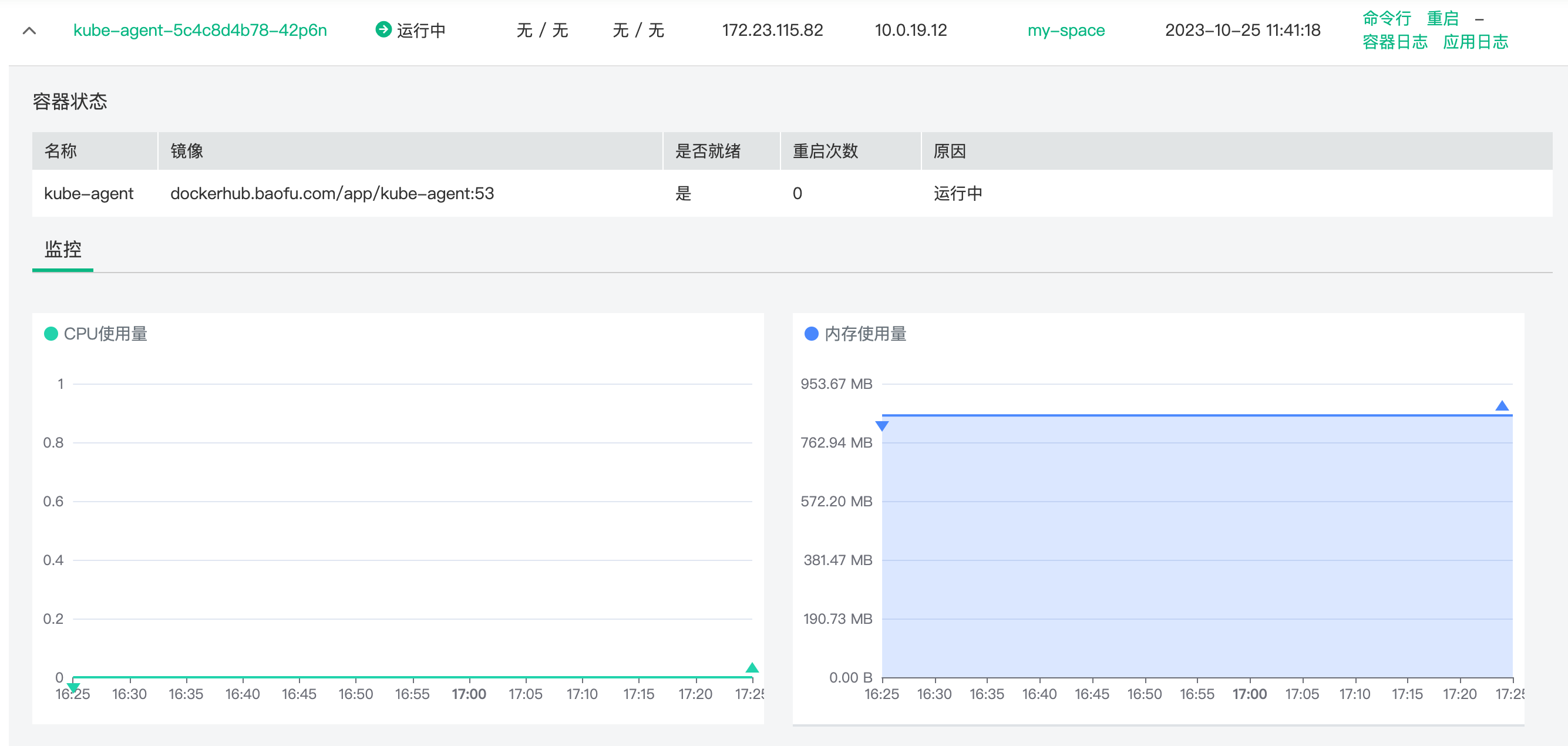The width and height of the screenshot is (1568, 746).
Task: Click memory chart minimum marker triangle
Action: [x=882, y=426]
